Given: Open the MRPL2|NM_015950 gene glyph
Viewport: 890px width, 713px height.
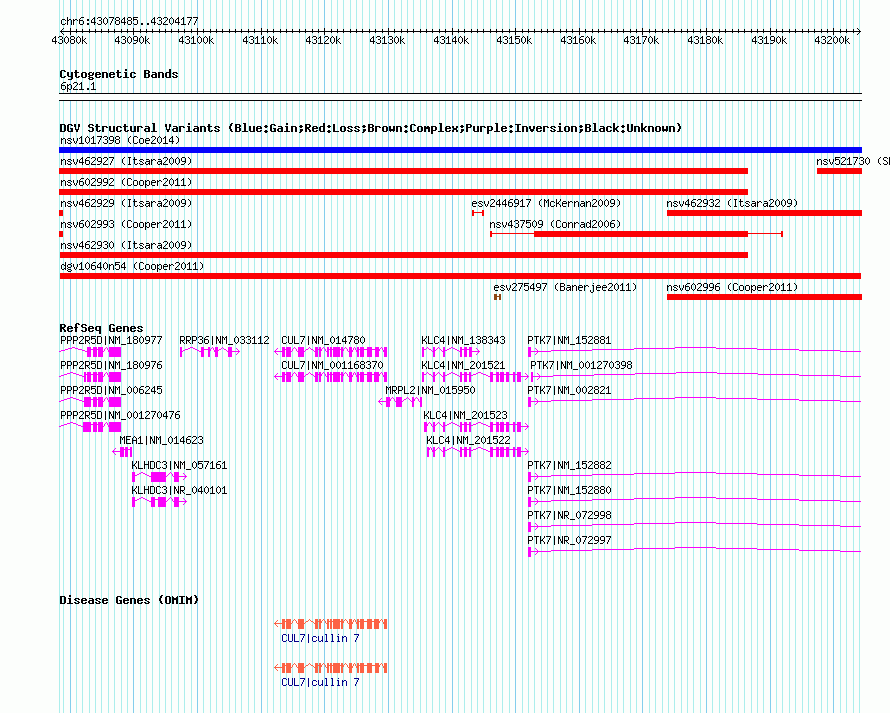Looking at the screenshot, I should (400, 402).
